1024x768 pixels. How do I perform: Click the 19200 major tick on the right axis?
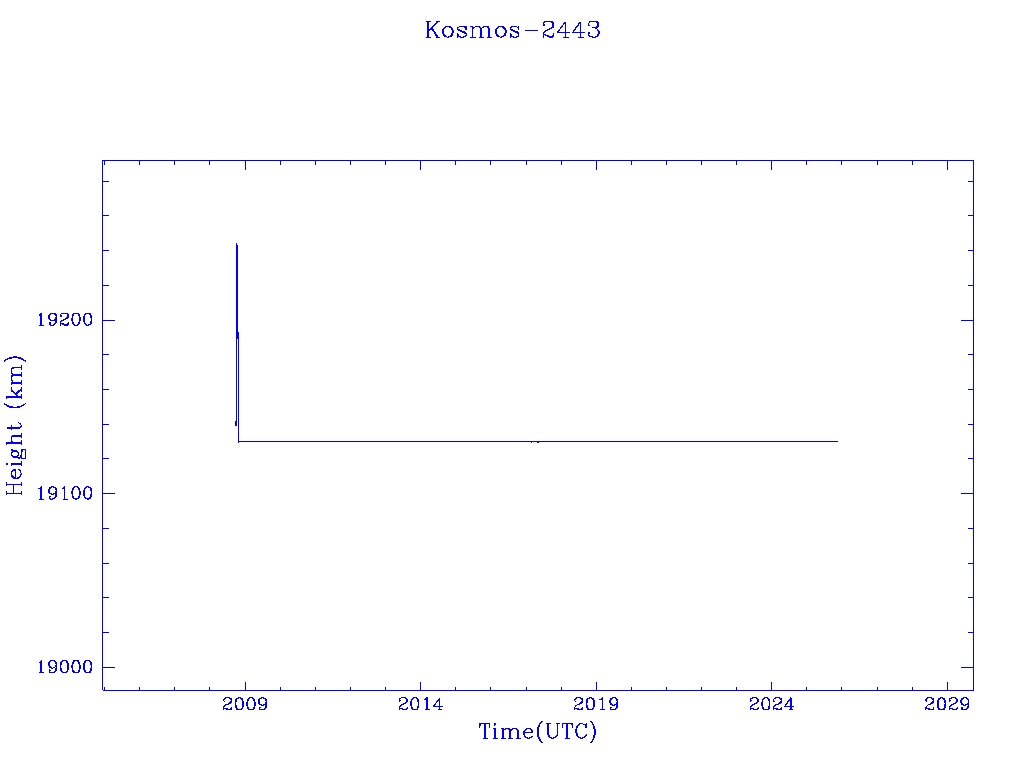pos(966,320)
